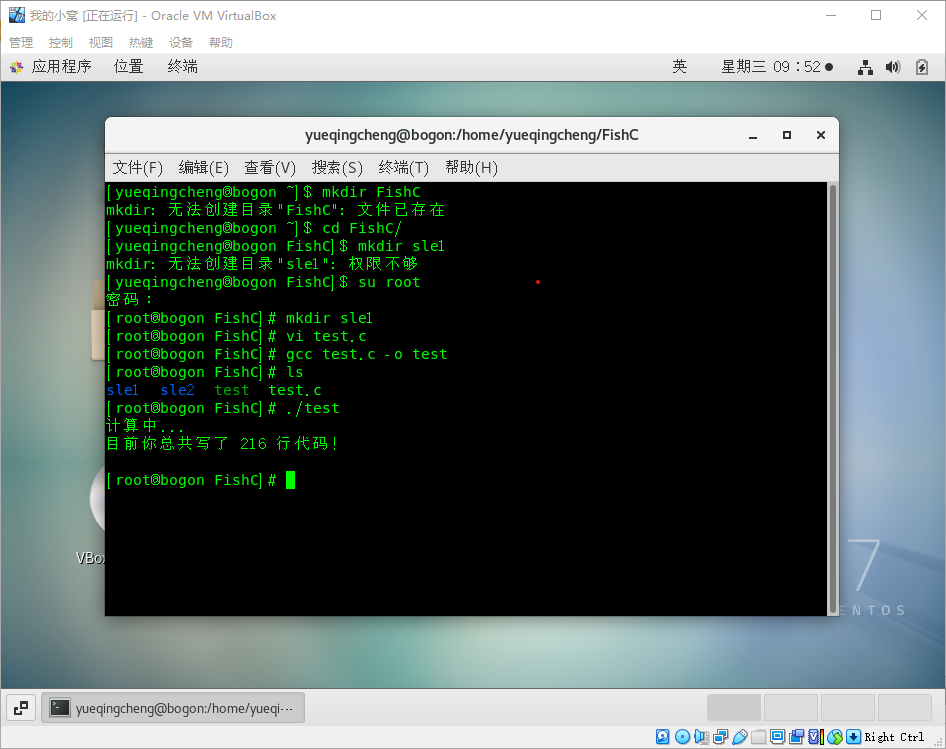Click the 密码： password prompt line
Image resolution: width=946 pixels, height=749 pixels.
[x=129, y=300]
